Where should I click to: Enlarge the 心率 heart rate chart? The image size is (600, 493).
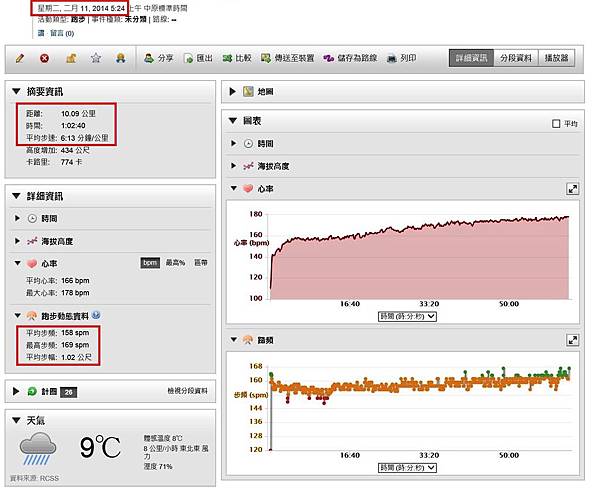click(572, 189)
